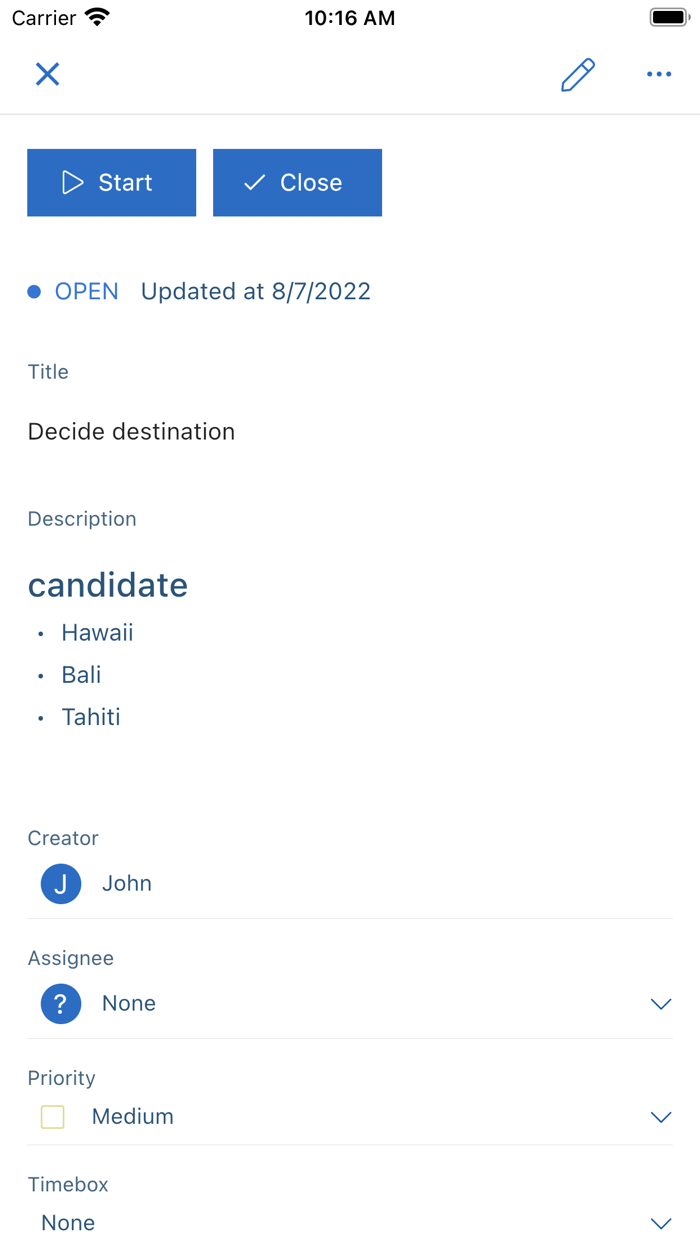This screenshot has width=700, height=1244.
Task: Tap the Updated at 8/7/2022 label
Action: pos(256,291)
